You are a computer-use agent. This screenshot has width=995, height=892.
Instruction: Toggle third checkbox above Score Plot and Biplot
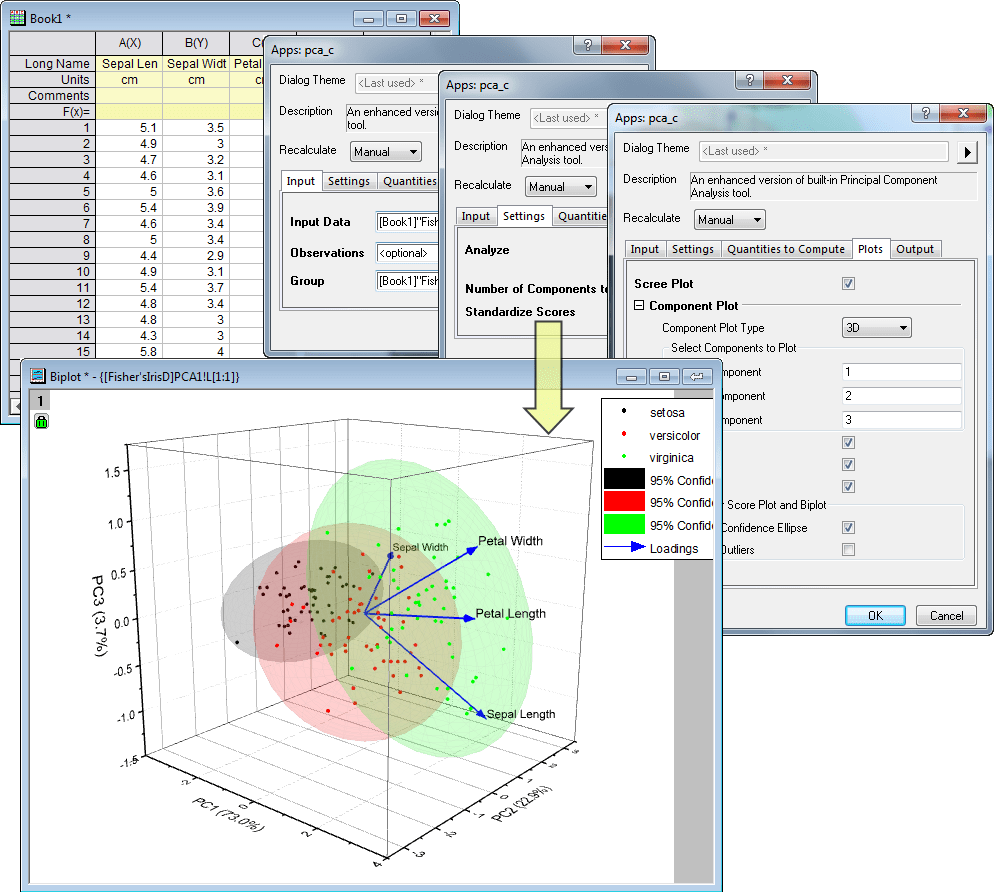pyautogui.click(x=848, y=487)
